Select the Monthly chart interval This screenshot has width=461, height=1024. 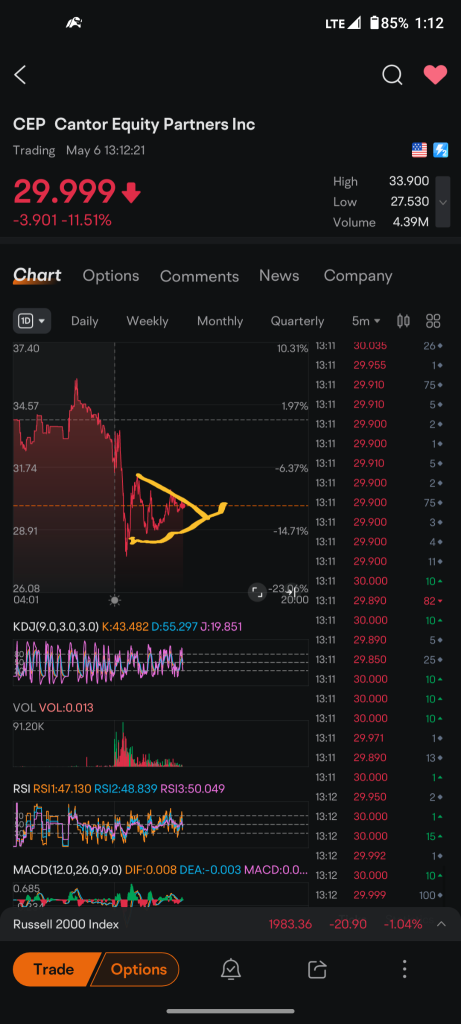tap(220, 321)
